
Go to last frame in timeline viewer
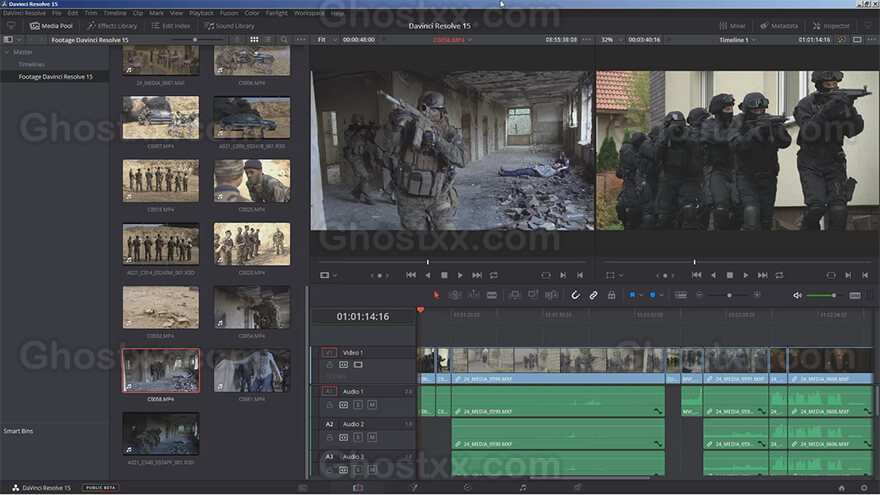coord(762,275)
